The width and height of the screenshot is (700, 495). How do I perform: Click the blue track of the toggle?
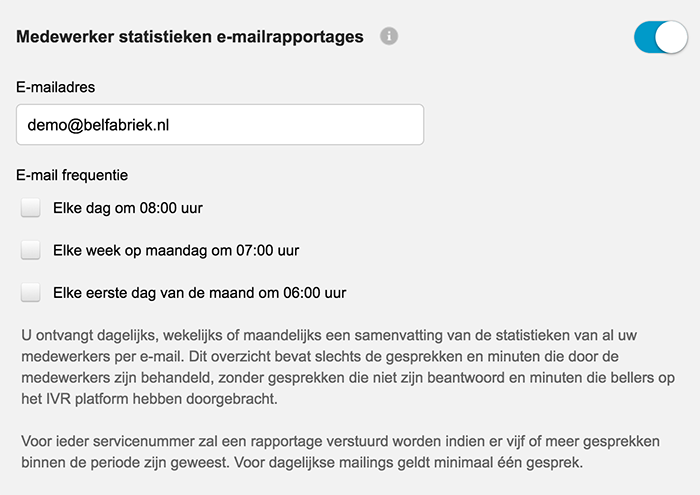click(x=647, y=38)
